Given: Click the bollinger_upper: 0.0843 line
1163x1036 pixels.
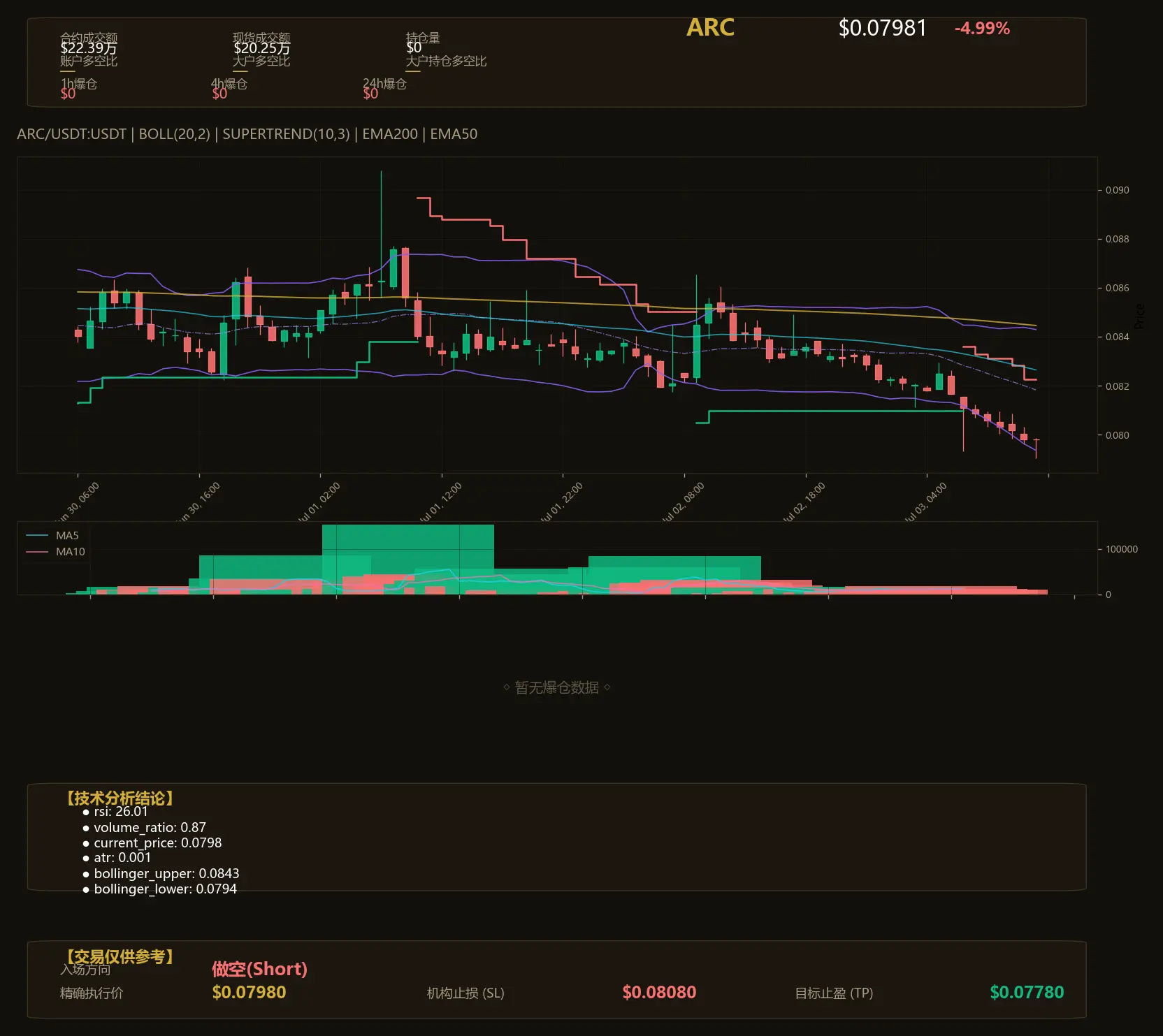Looking at the screenshot, I should coord(161,874).
